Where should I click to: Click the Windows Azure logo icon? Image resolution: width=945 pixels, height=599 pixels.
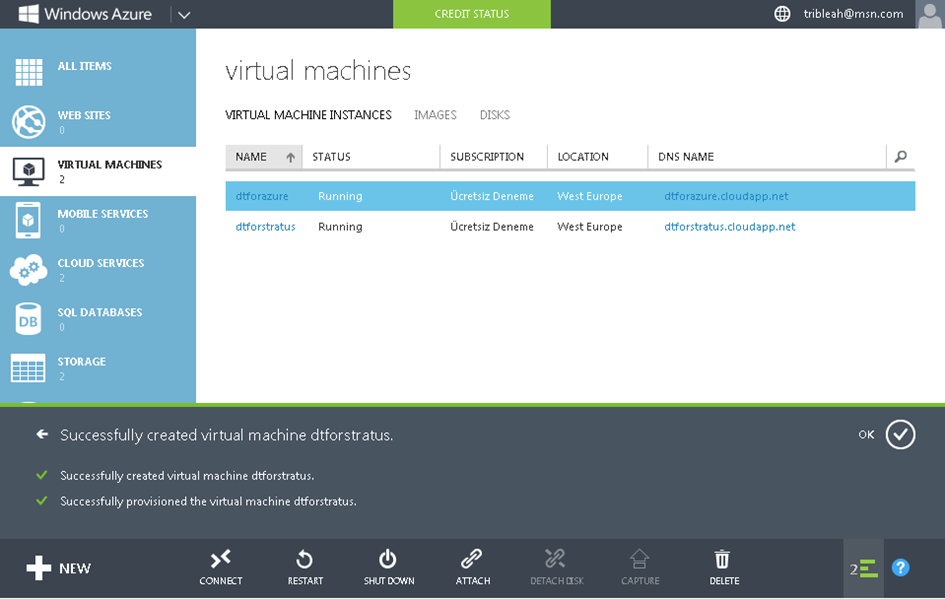point(28,14)
